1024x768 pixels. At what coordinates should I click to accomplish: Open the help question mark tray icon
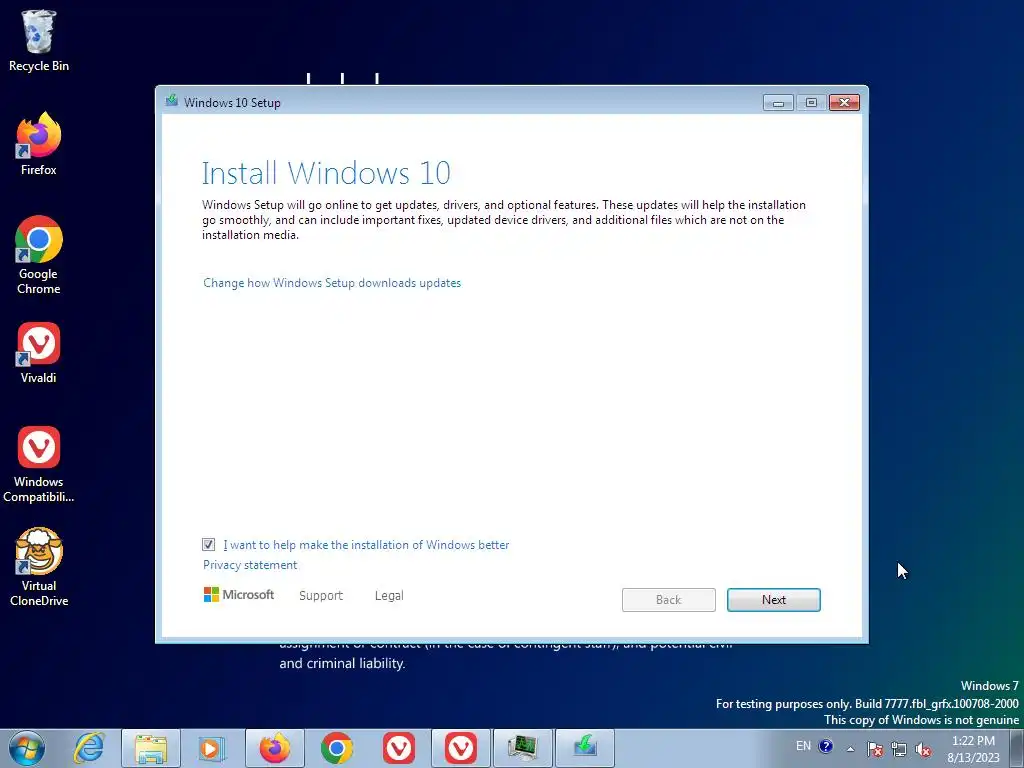tap(825, 746)
